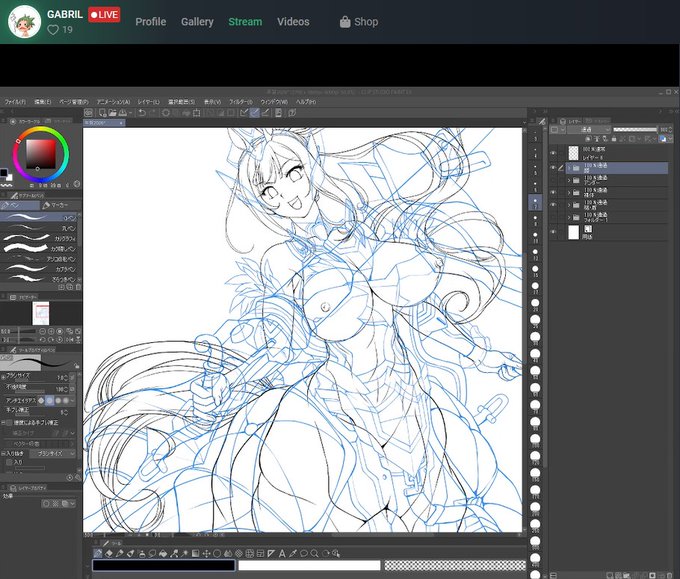680x579 pixels.
Task: Toggle the 入り checkbox
Action: pyautogui.click(x=9, y=462)
